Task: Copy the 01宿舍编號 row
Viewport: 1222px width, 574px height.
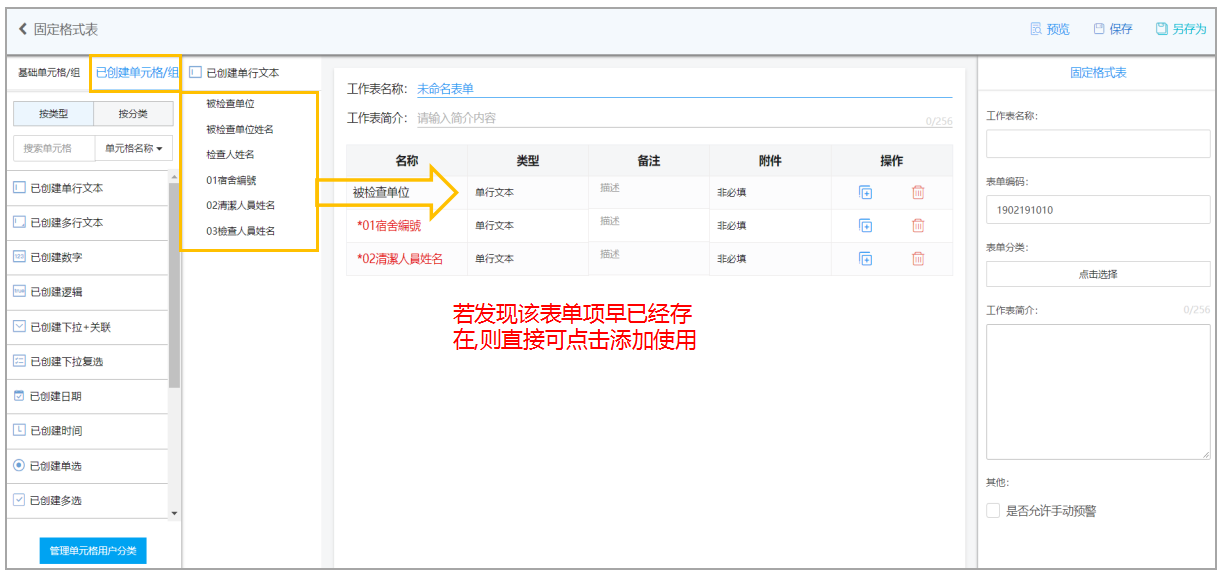Action: (866, 225)
